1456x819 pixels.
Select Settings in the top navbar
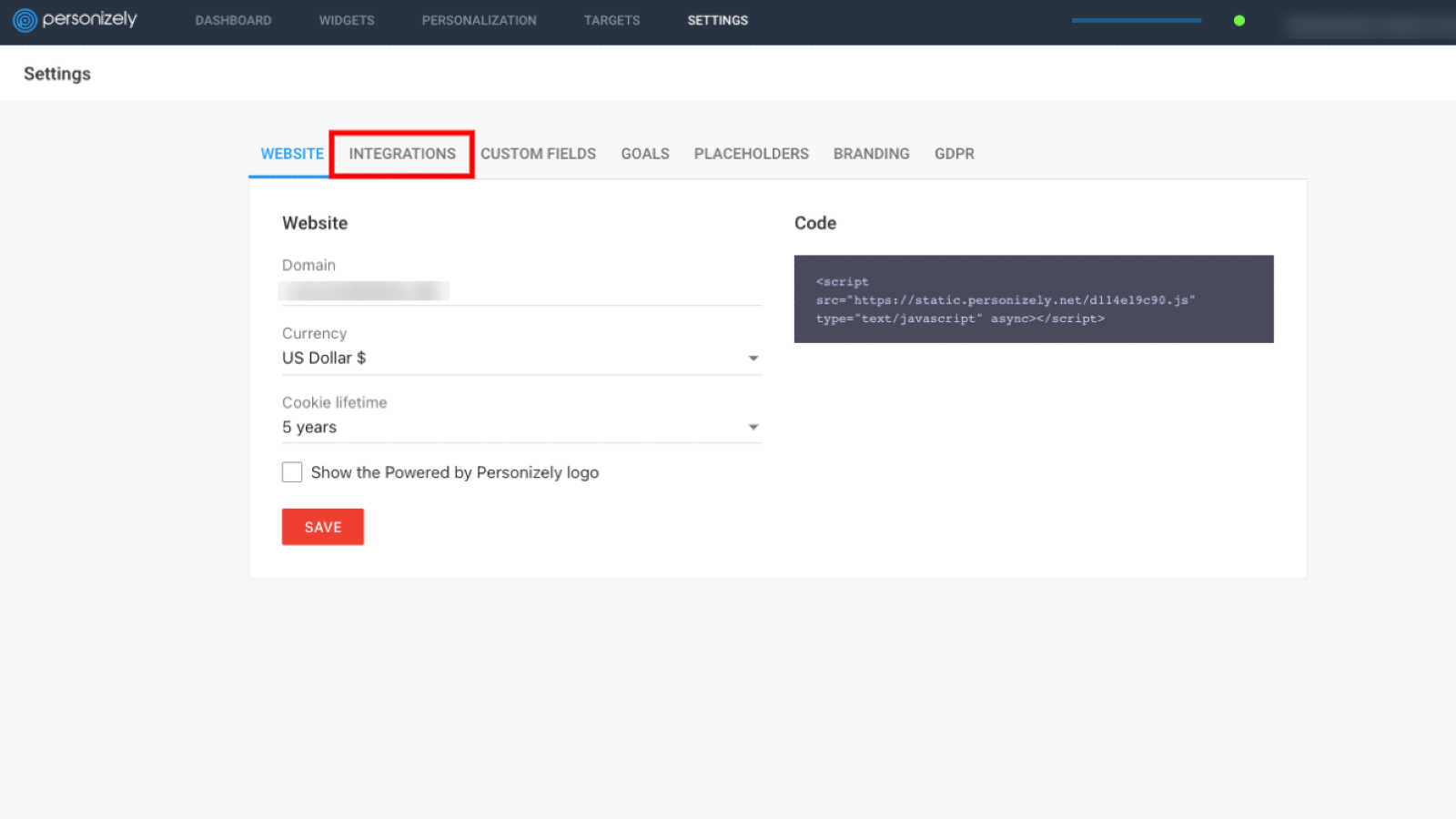717,20
